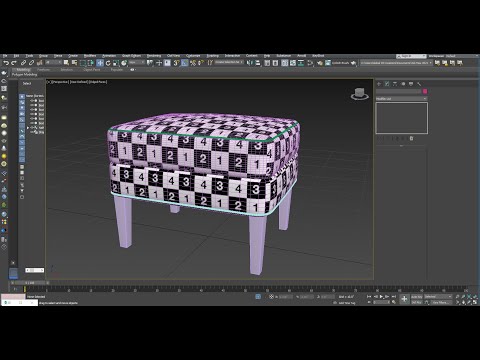Viewport: 480px width, 360px height.
Task: Open the Hierarchy command panel tab
Action: click(395, 84)
